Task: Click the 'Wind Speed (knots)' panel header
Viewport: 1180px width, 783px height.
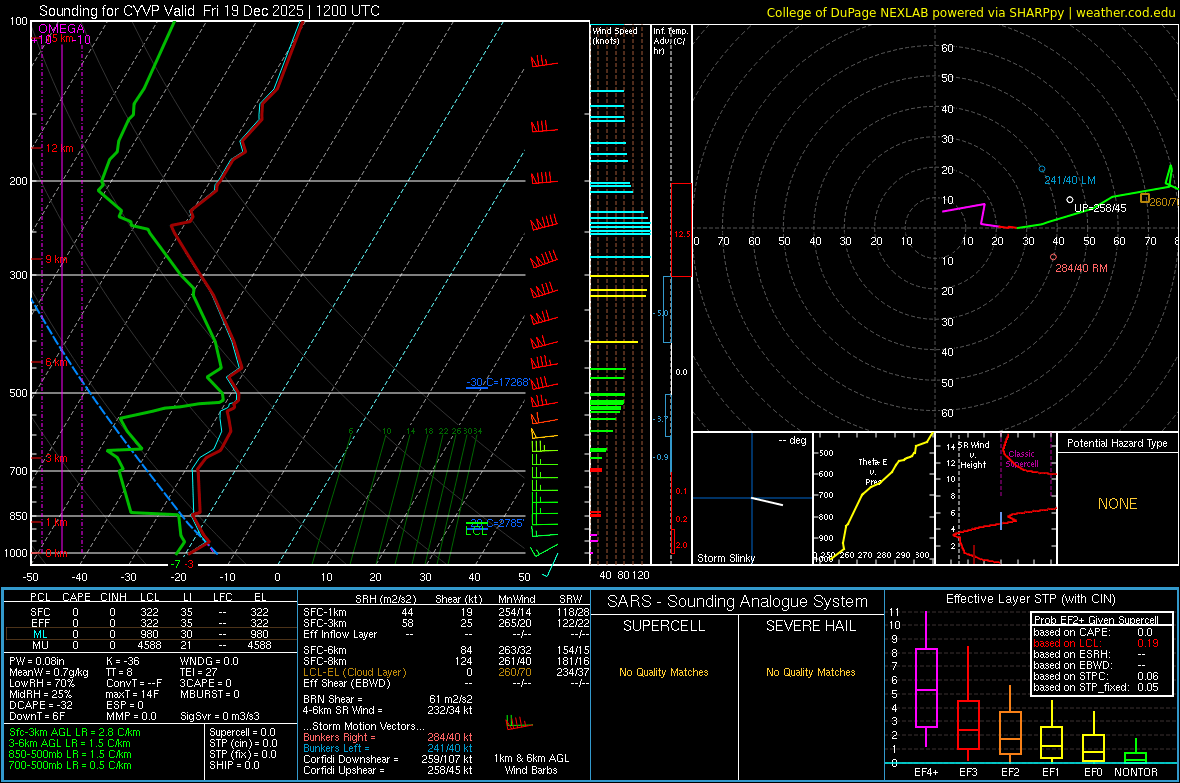Action: click(614, 35)
